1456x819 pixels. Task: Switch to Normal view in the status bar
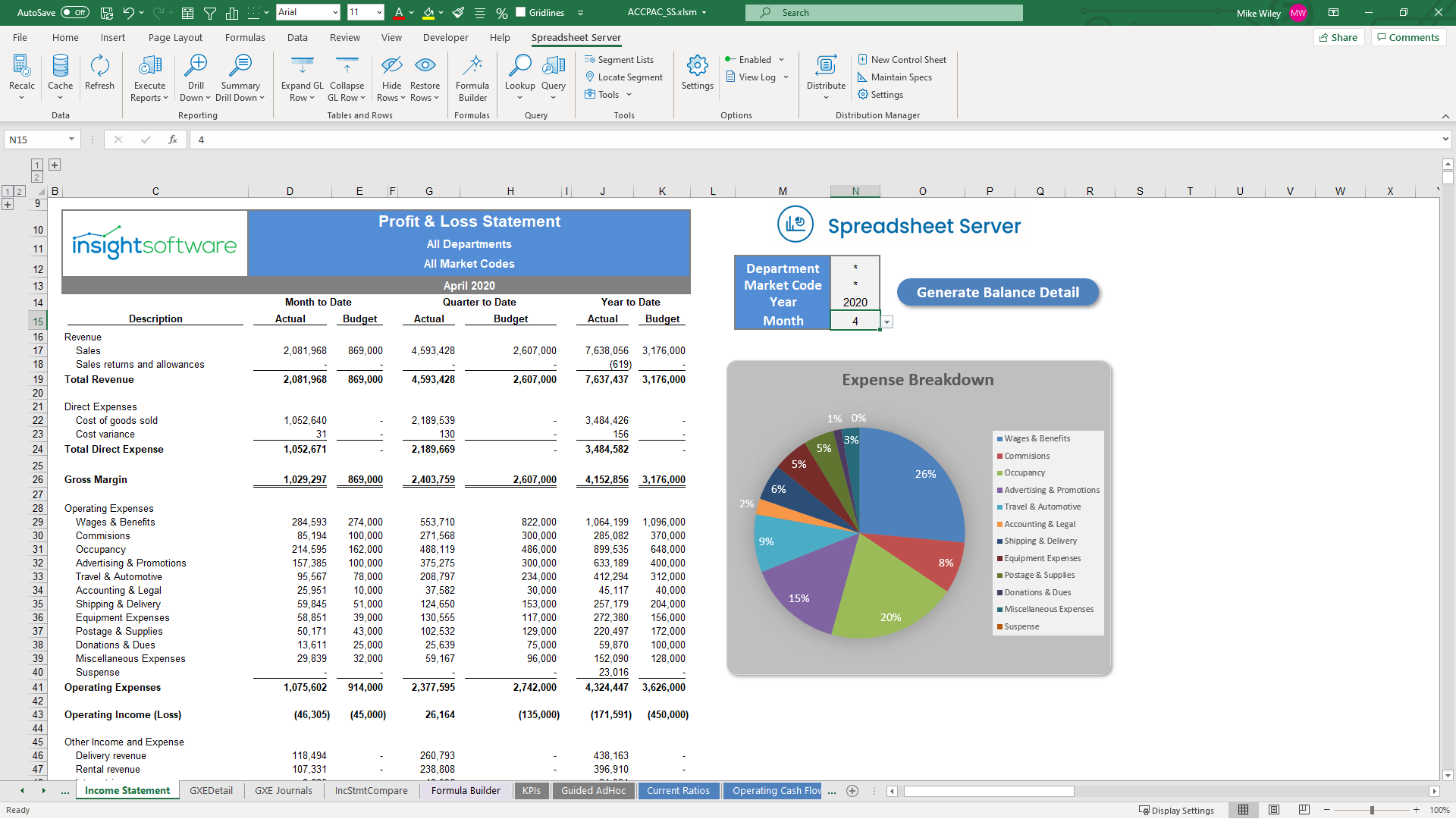coord(1243,811)
